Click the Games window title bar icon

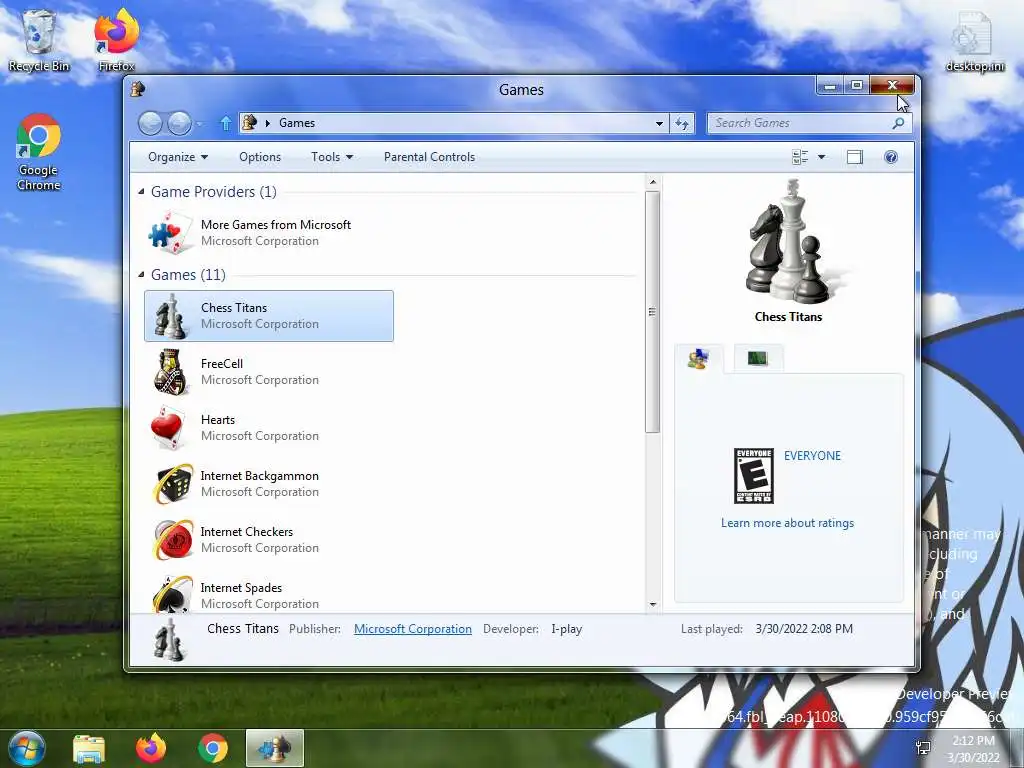pyautogui.click(x=138, y=89)
